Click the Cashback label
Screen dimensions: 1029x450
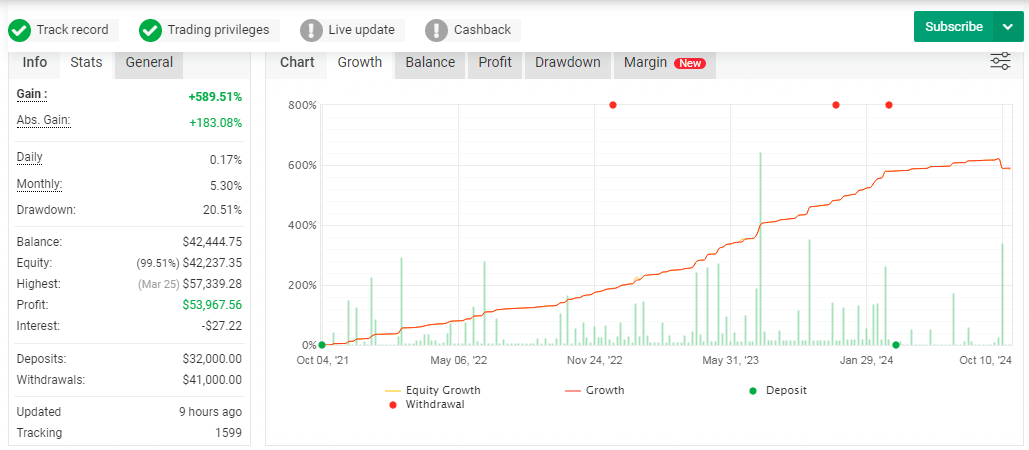482,30
